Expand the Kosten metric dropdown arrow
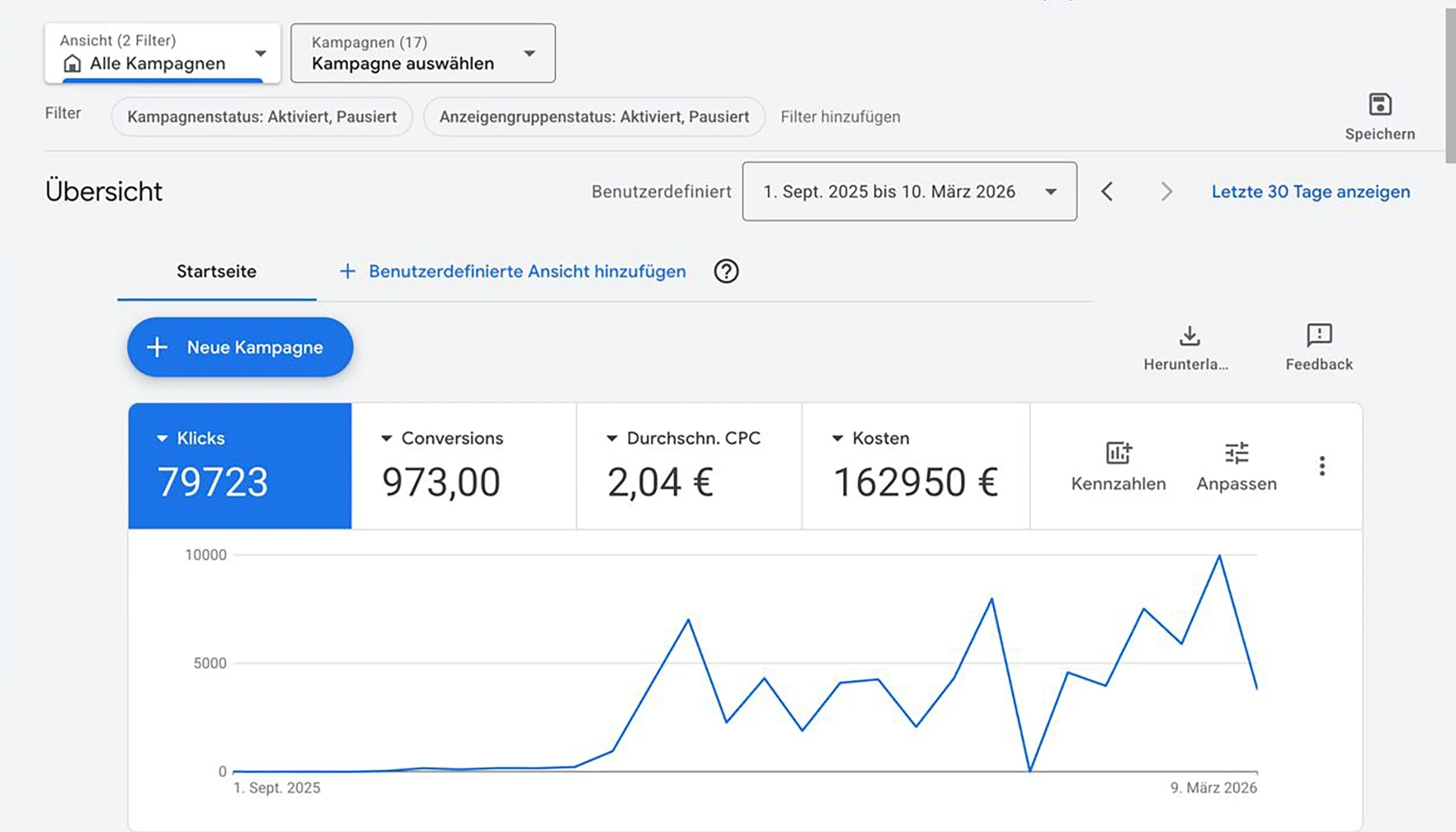This screenshot has height=832, width=1456. 837,438
